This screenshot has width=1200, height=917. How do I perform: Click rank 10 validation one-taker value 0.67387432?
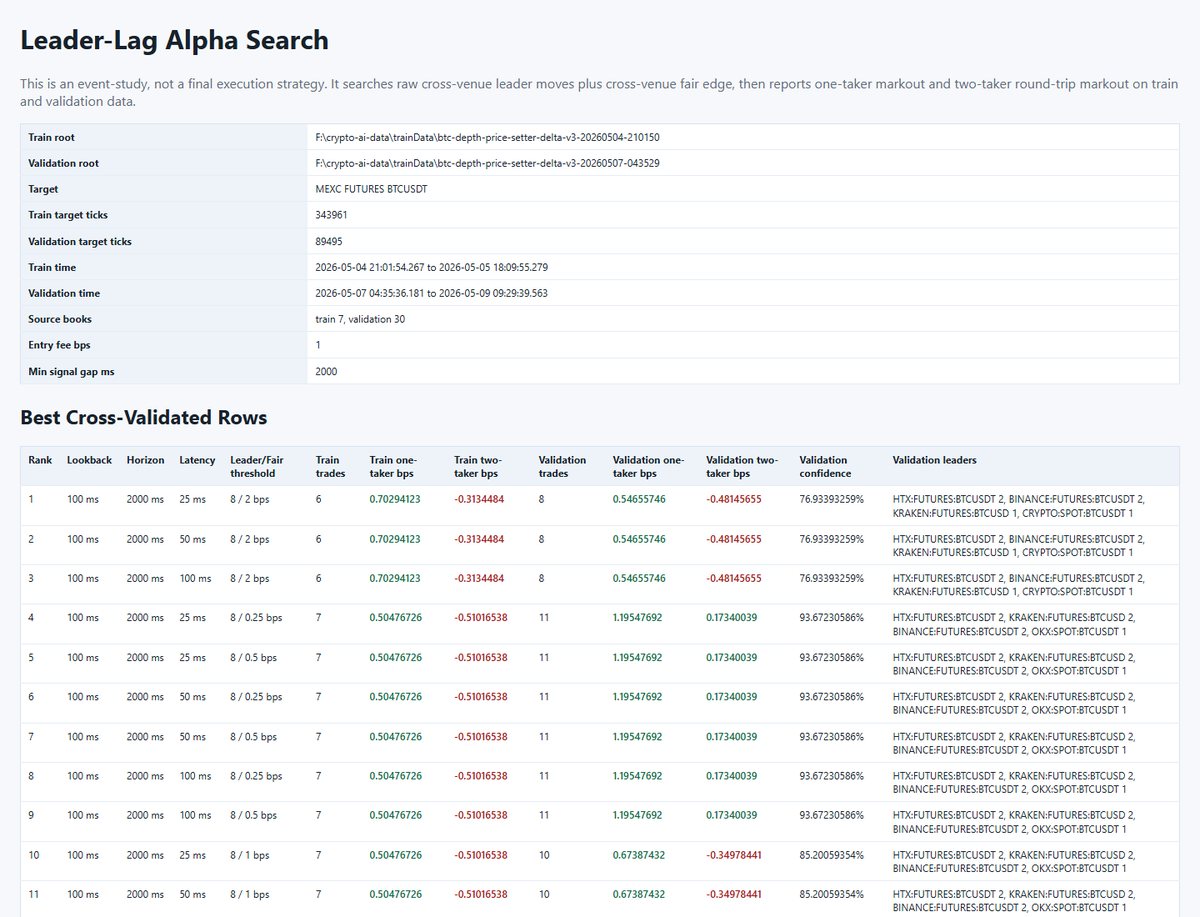tap(637, 855)
